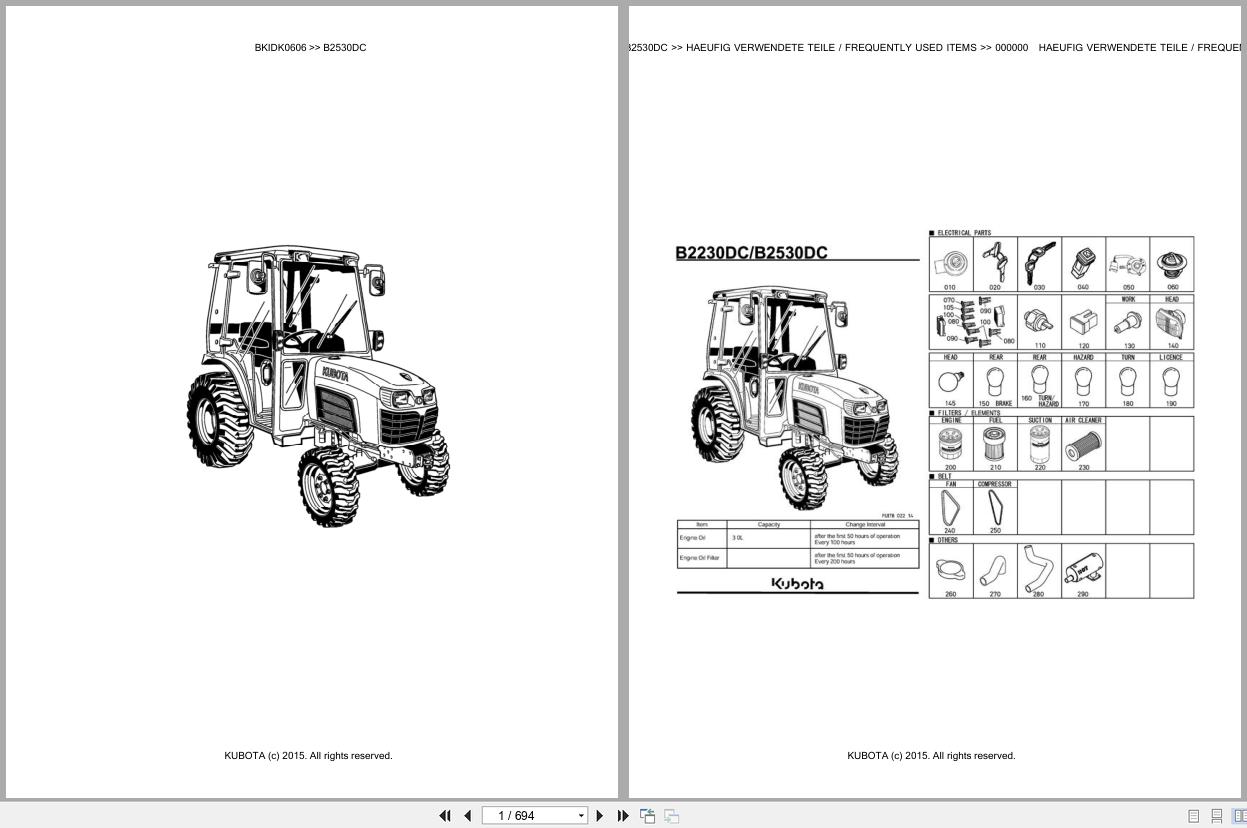Image resolution: width=1247 pixels, height=828 pixels.
Task: Click the head light part 140
Action: coord(1171,322)
